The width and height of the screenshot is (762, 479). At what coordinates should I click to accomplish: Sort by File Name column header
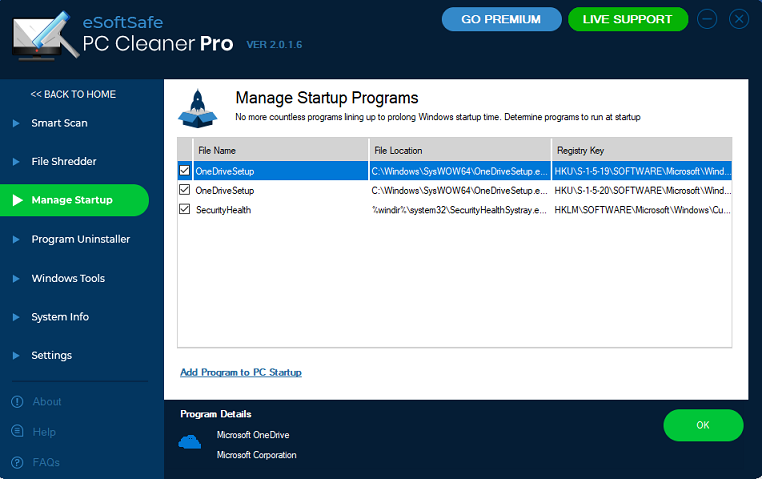281,151
